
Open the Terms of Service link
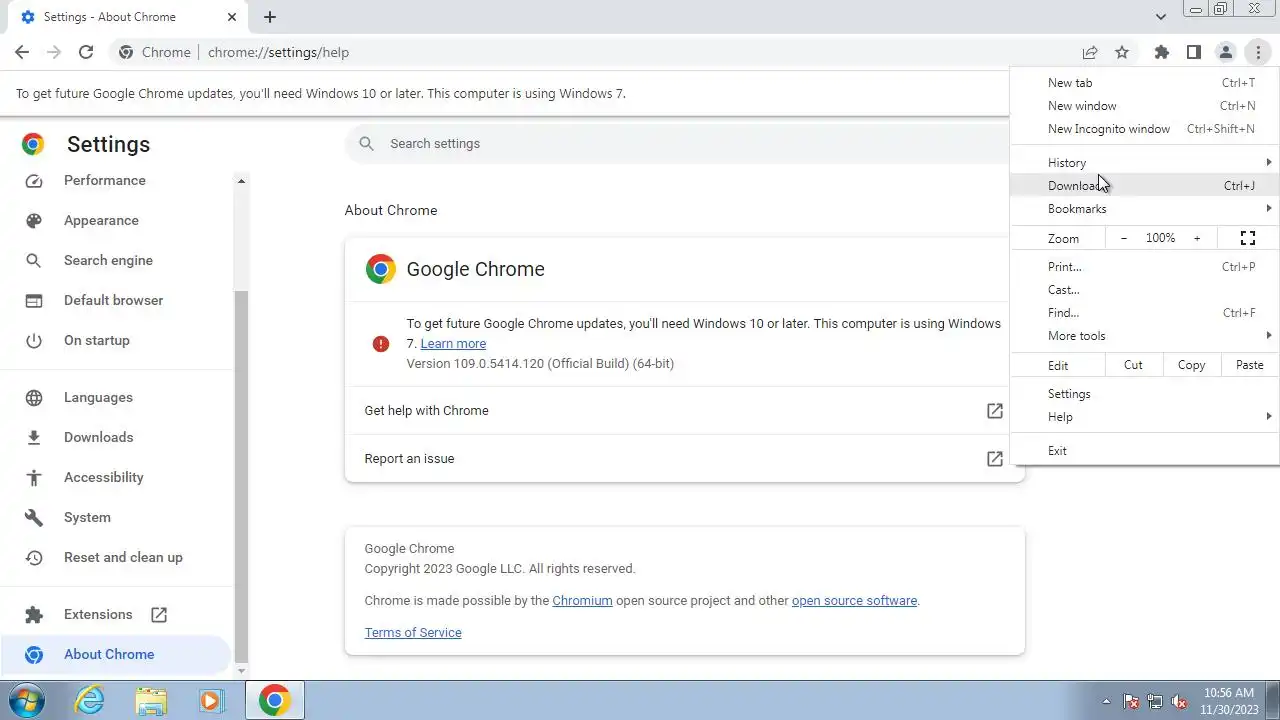pos(413,632)
